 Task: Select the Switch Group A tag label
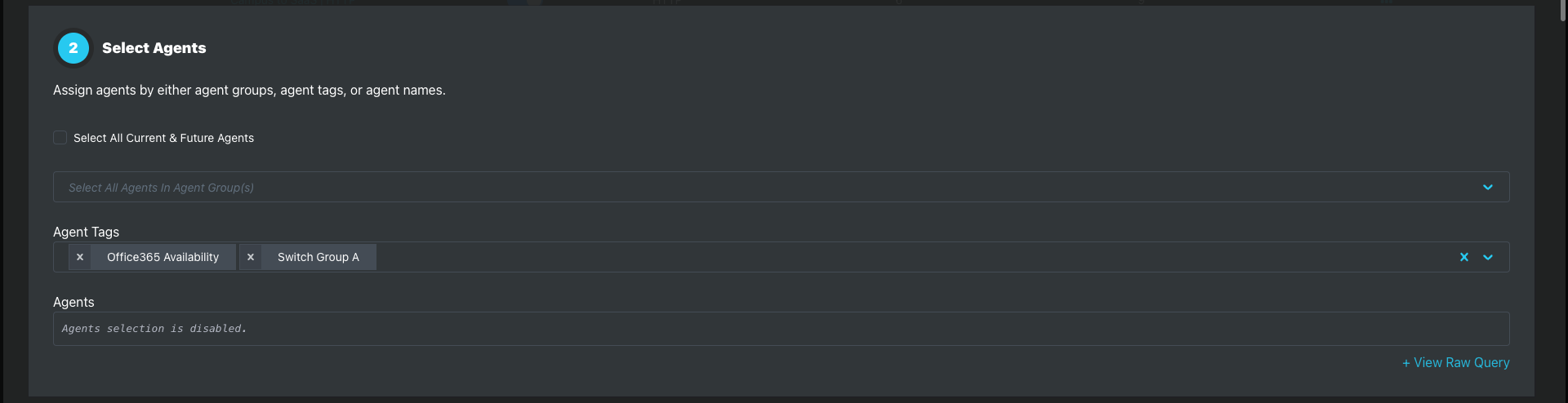click(318, 257)
